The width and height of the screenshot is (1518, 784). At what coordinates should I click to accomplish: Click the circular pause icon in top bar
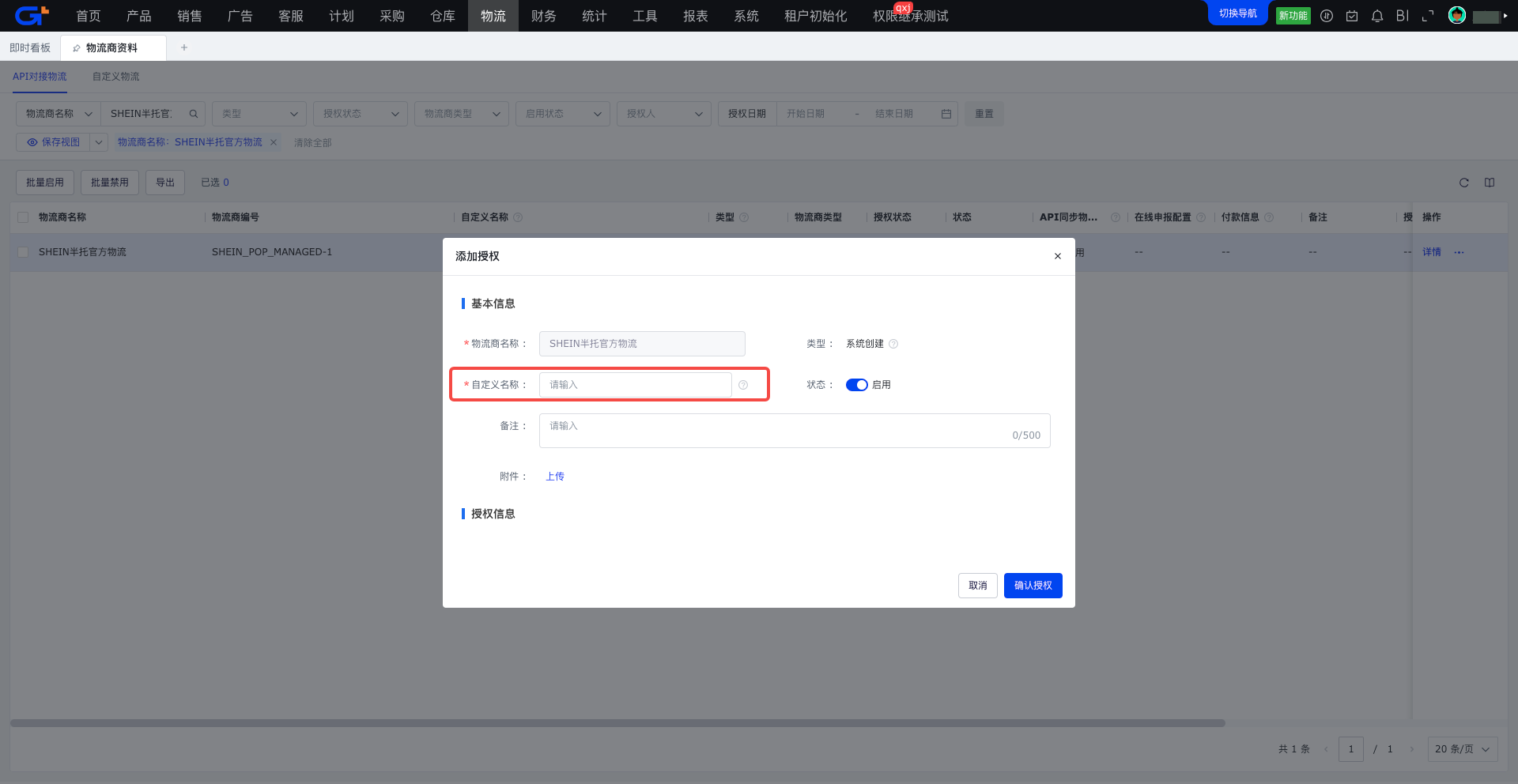tap(1327, 16)
